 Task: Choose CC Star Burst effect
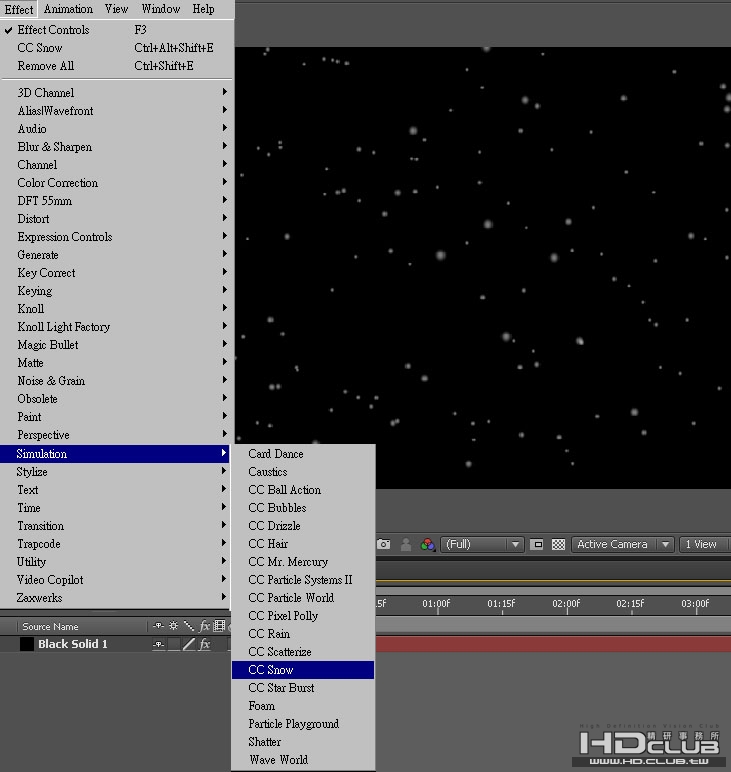(x=303, y=688)
